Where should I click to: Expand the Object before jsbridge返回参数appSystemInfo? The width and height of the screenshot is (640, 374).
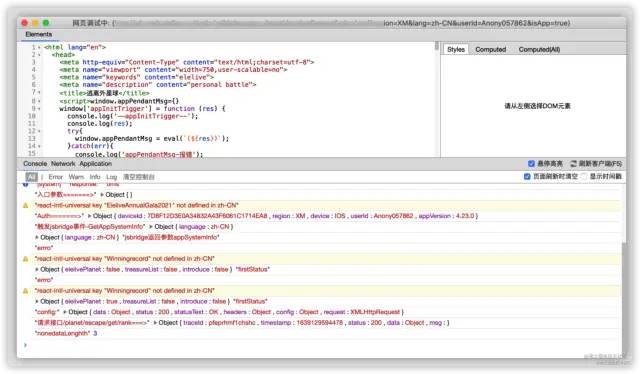coord(37,237)
